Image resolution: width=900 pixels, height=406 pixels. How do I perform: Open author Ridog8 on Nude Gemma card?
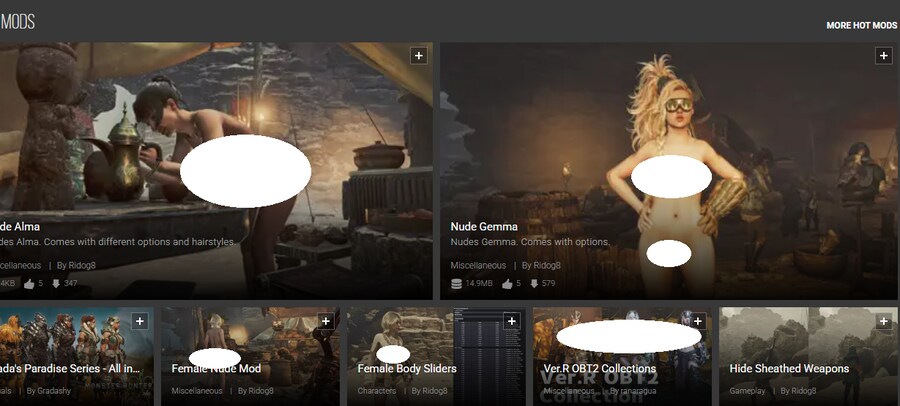[x=546, y=265]
